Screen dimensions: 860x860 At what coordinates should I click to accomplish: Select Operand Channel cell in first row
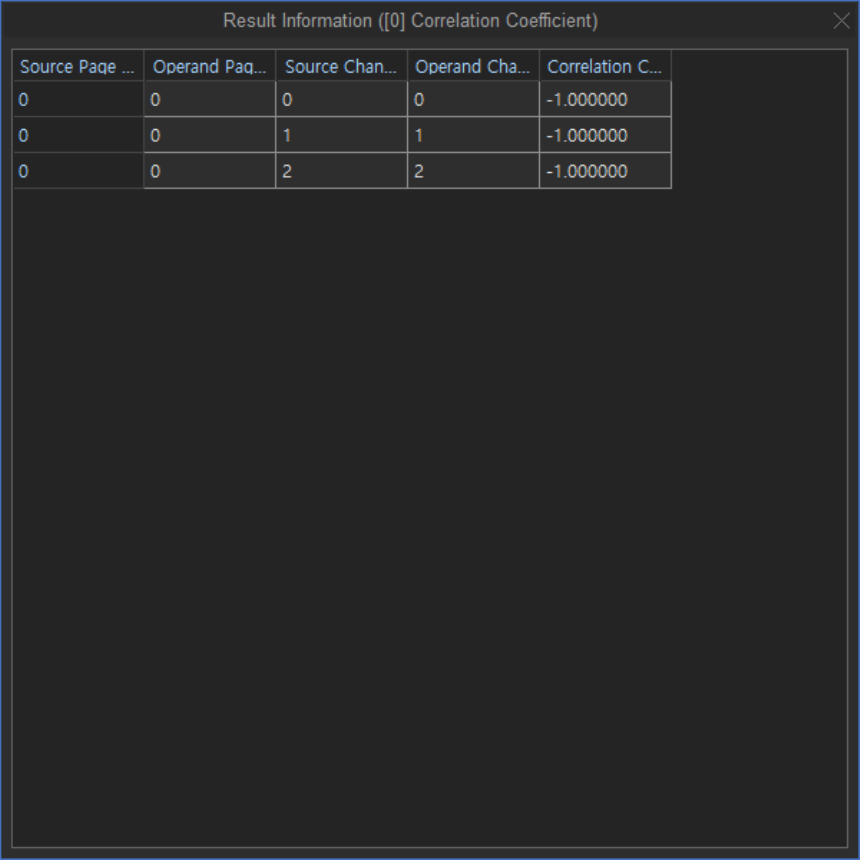click(473, 100)
